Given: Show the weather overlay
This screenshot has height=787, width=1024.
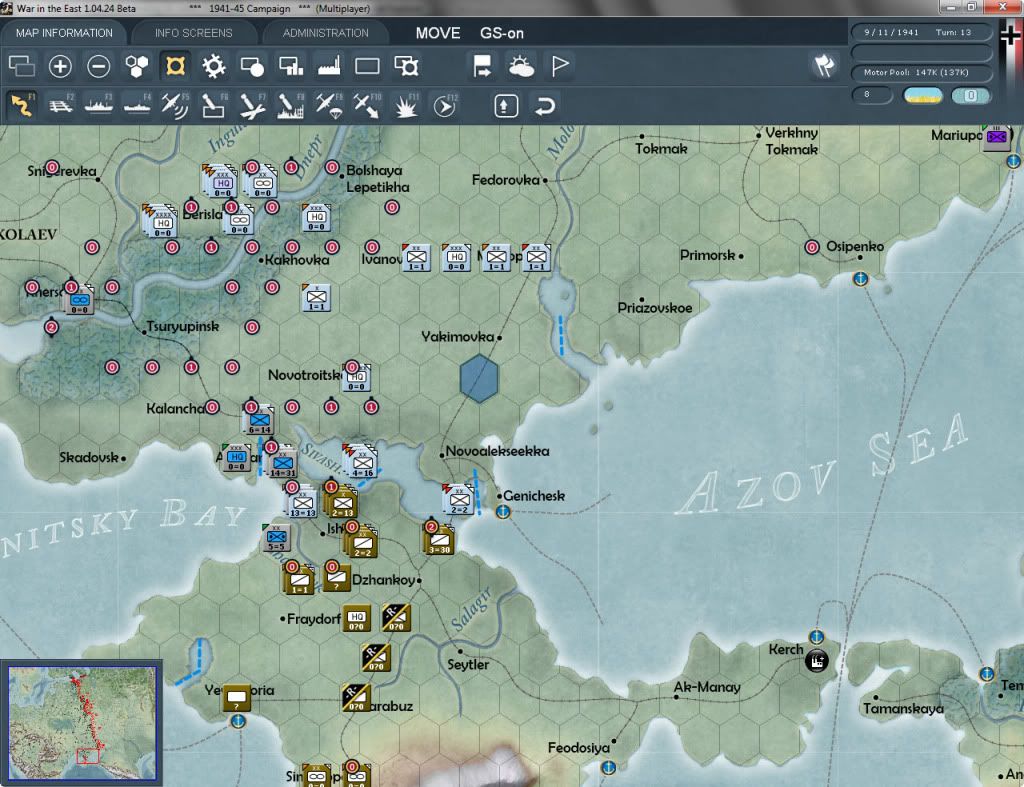Looking at the screenshot, I should pyautogui.click(x=521, y=66).
